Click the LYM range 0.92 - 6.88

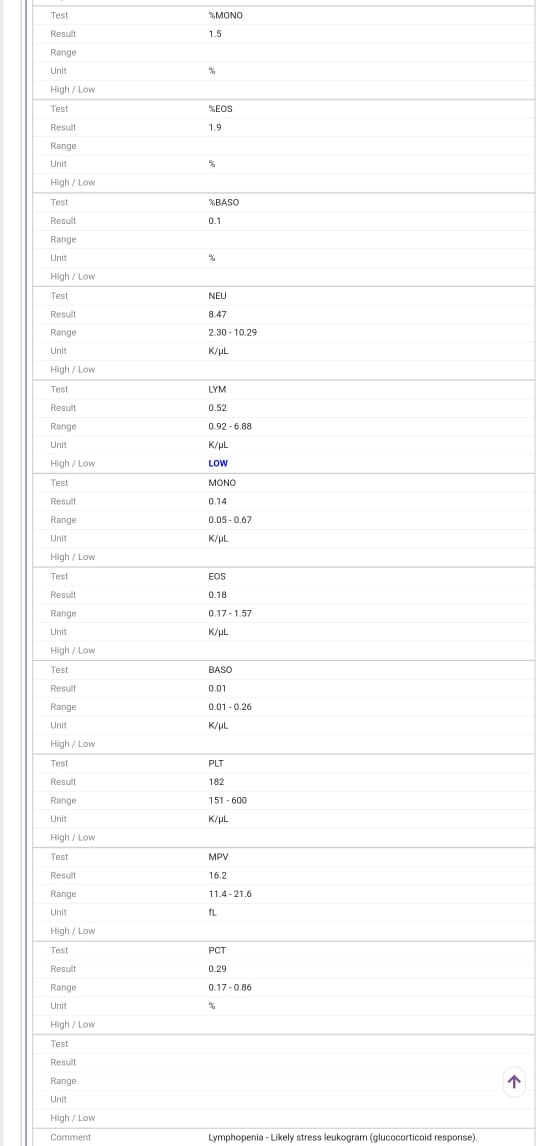coord(230,426)
